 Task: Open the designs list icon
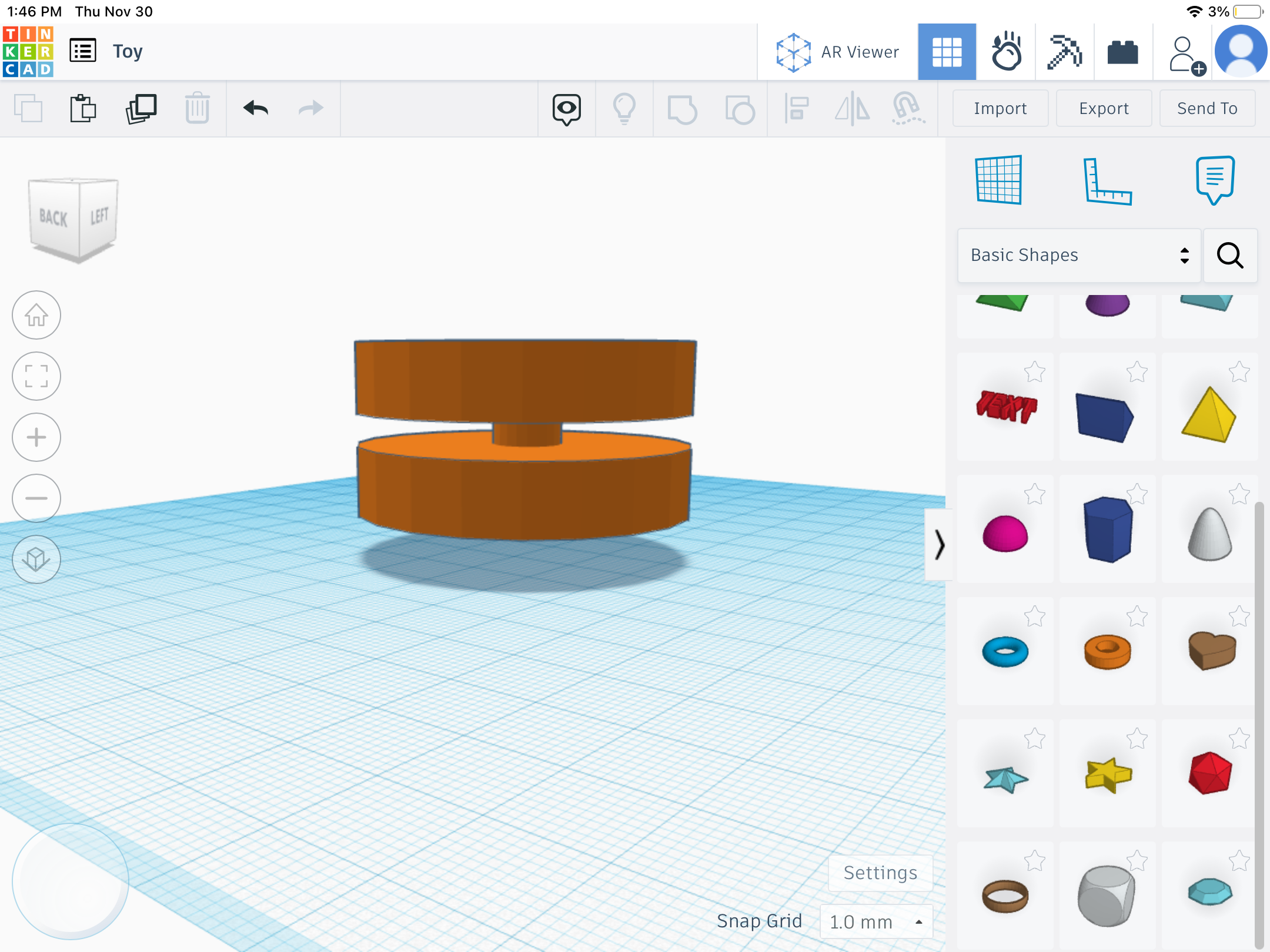[83, 51]
